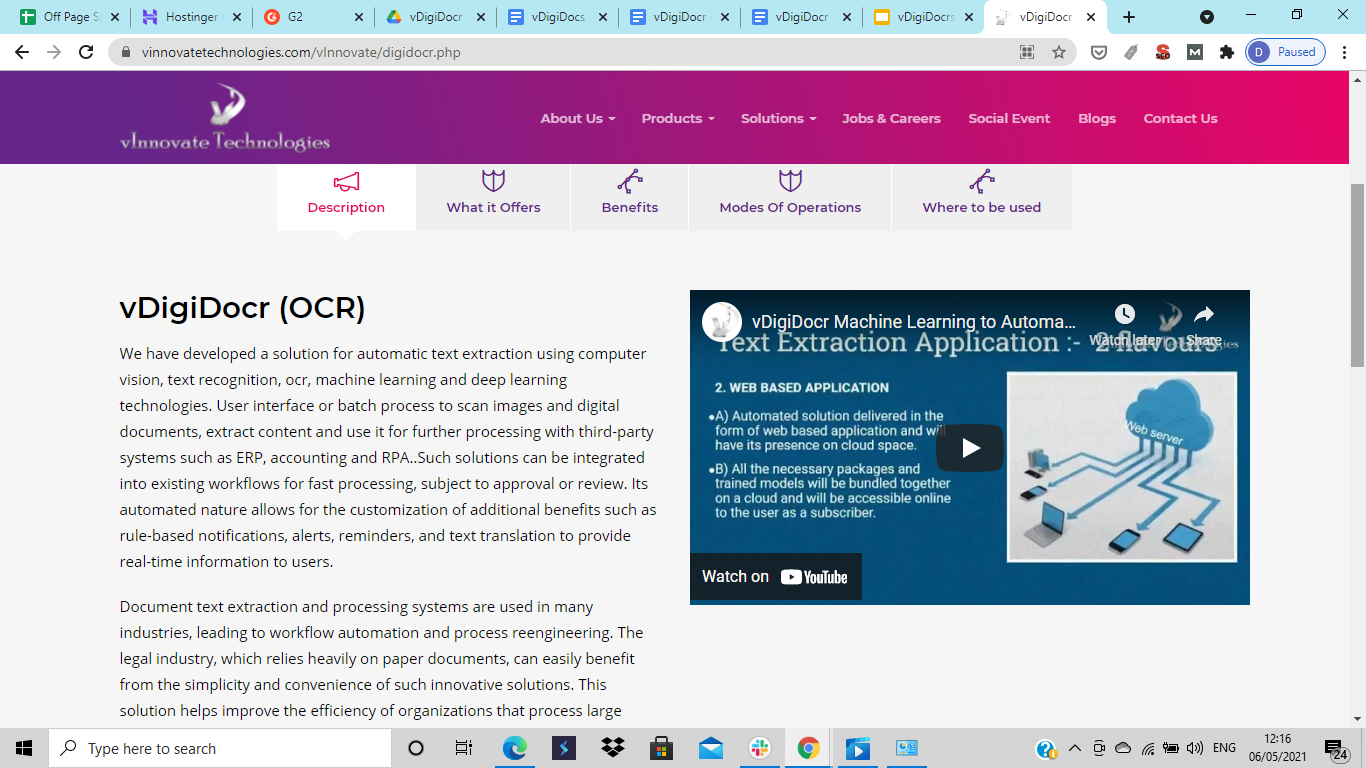Click the vInnovate Technologies logo
The height and width of the screenshot is (768, 1366).
pyautogui.click(x=225, y=118)
